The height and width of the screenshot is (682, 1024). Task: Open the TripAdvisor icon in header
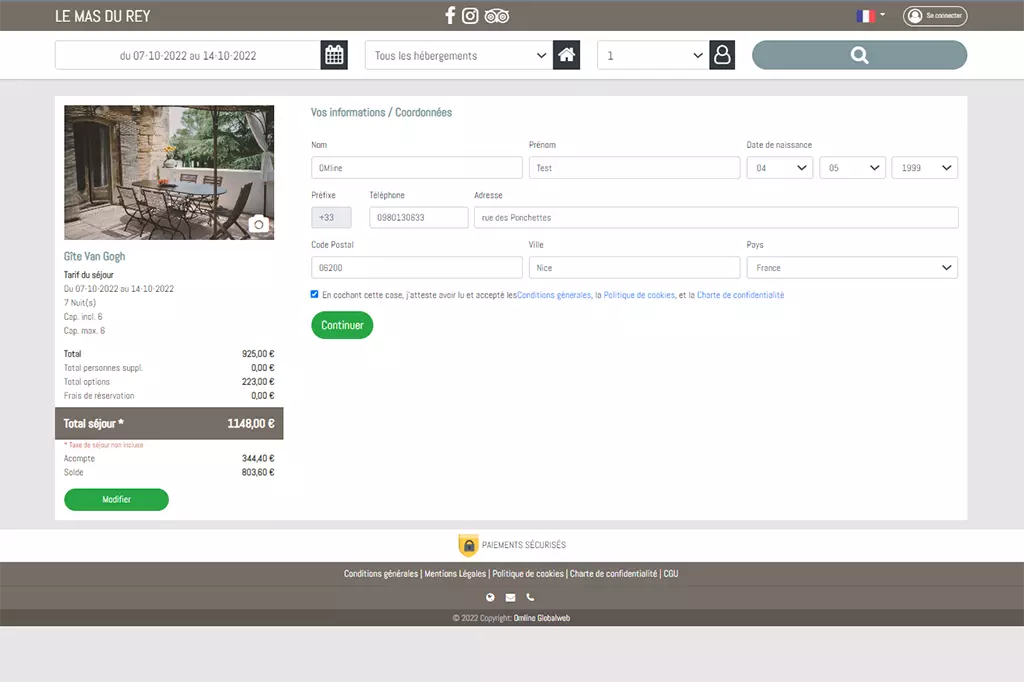pos(496,16)
